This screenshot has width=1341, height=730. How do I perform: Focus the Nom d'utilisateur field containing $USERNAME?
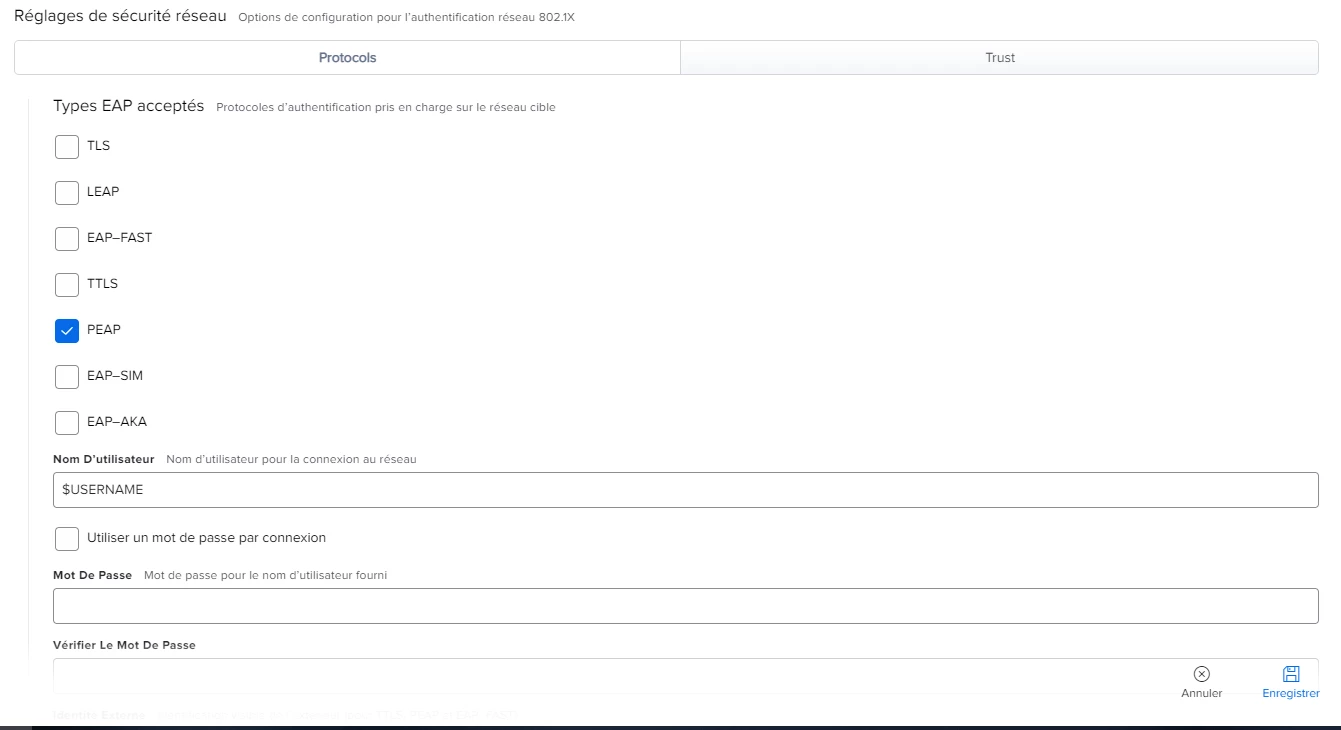[686, 490]
